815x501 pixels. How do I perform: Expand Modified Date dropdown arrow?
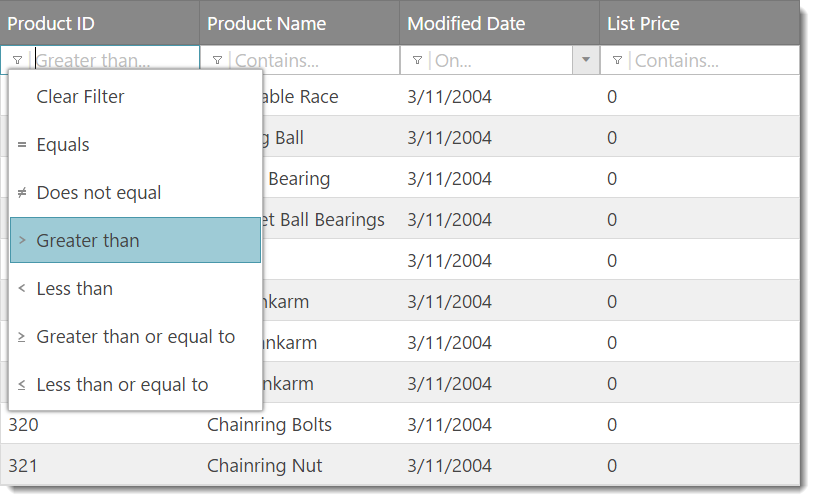586,61
